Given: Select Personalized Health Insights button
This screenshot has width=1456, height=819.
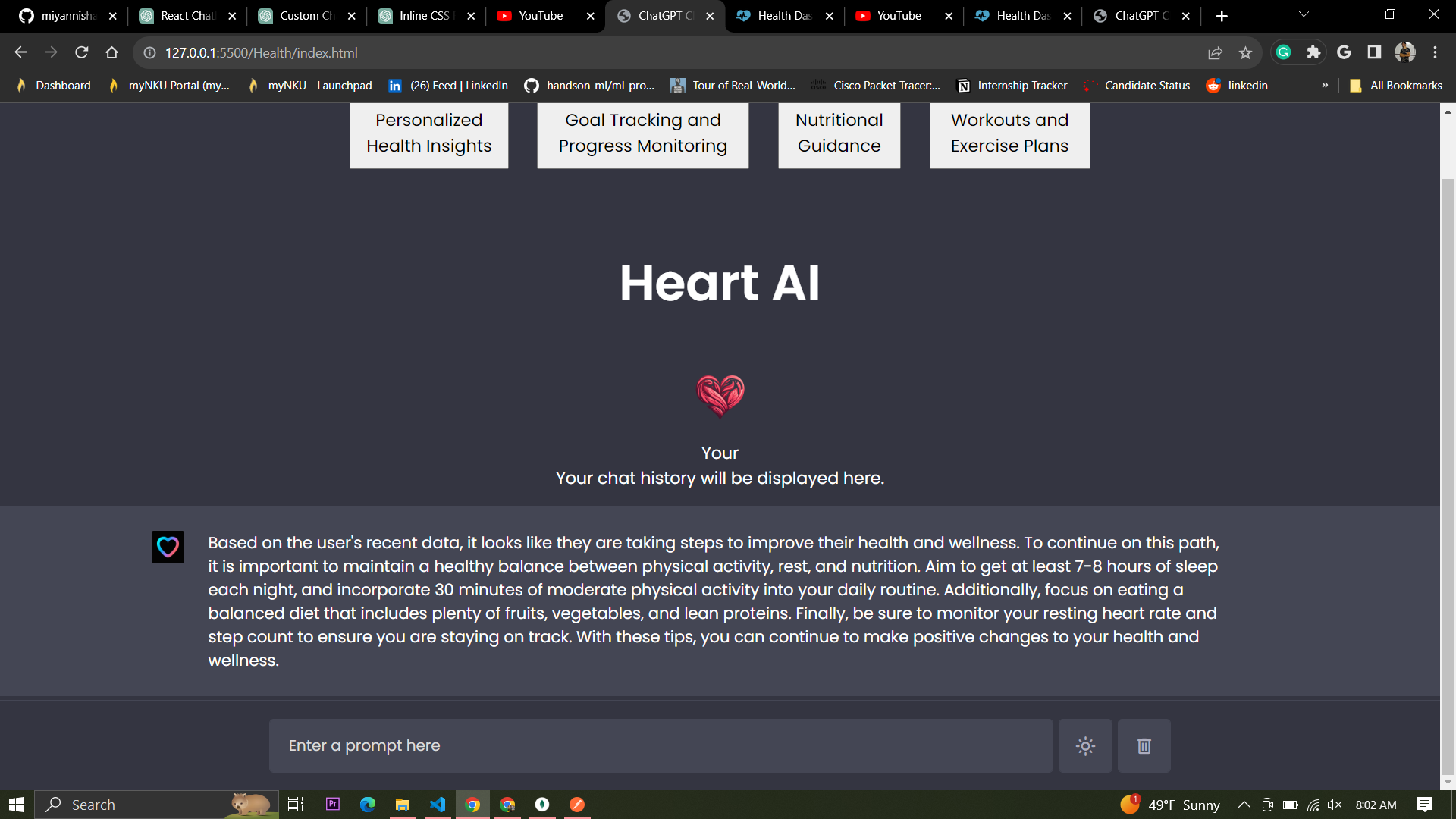Looking at the screenshot, I should (x=428, y=133).
